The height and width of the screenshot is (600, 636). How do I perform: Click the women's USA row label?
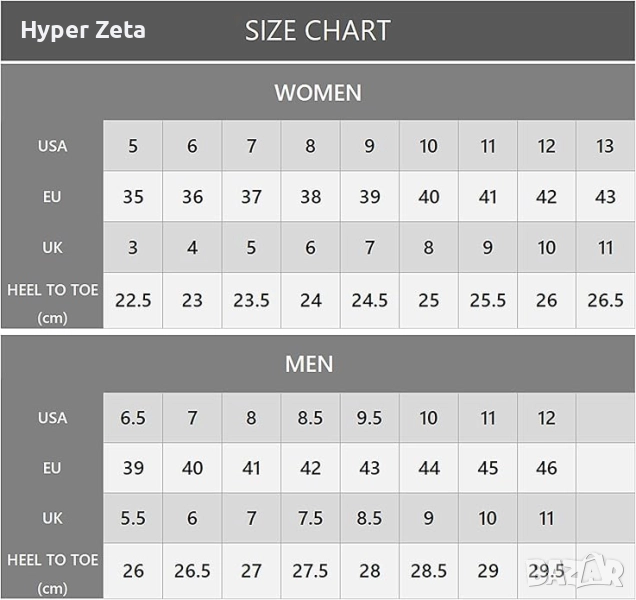pos(52,146)
